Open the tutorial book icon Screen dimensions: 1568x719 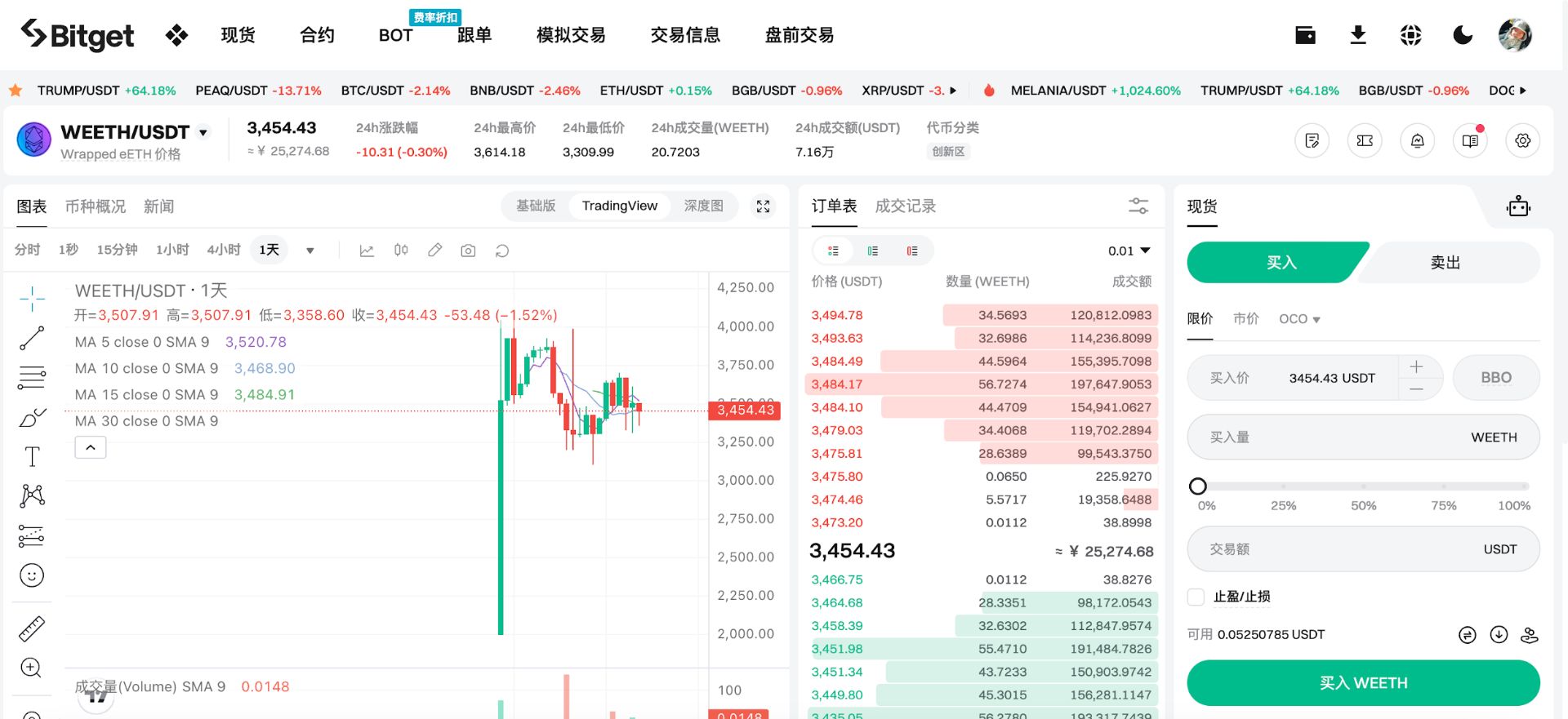(x=1470, y=140)
